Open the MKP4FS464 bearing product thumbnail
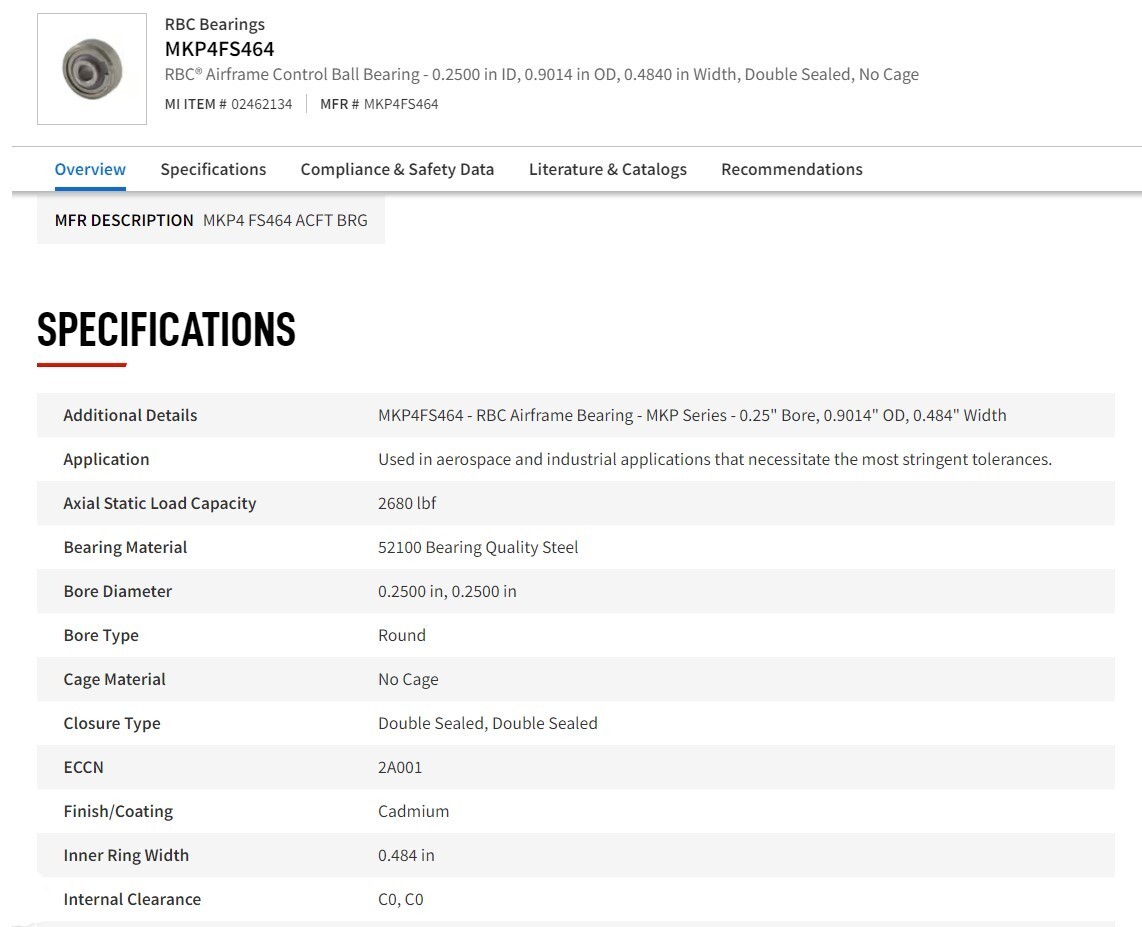 coord(92,69)
